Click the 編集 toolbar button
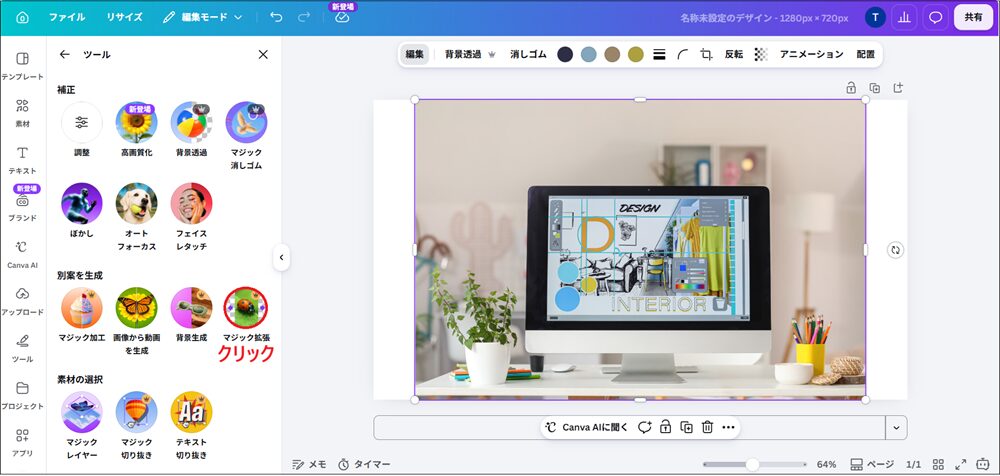The image size is (1000, 476). click(415, 55)
